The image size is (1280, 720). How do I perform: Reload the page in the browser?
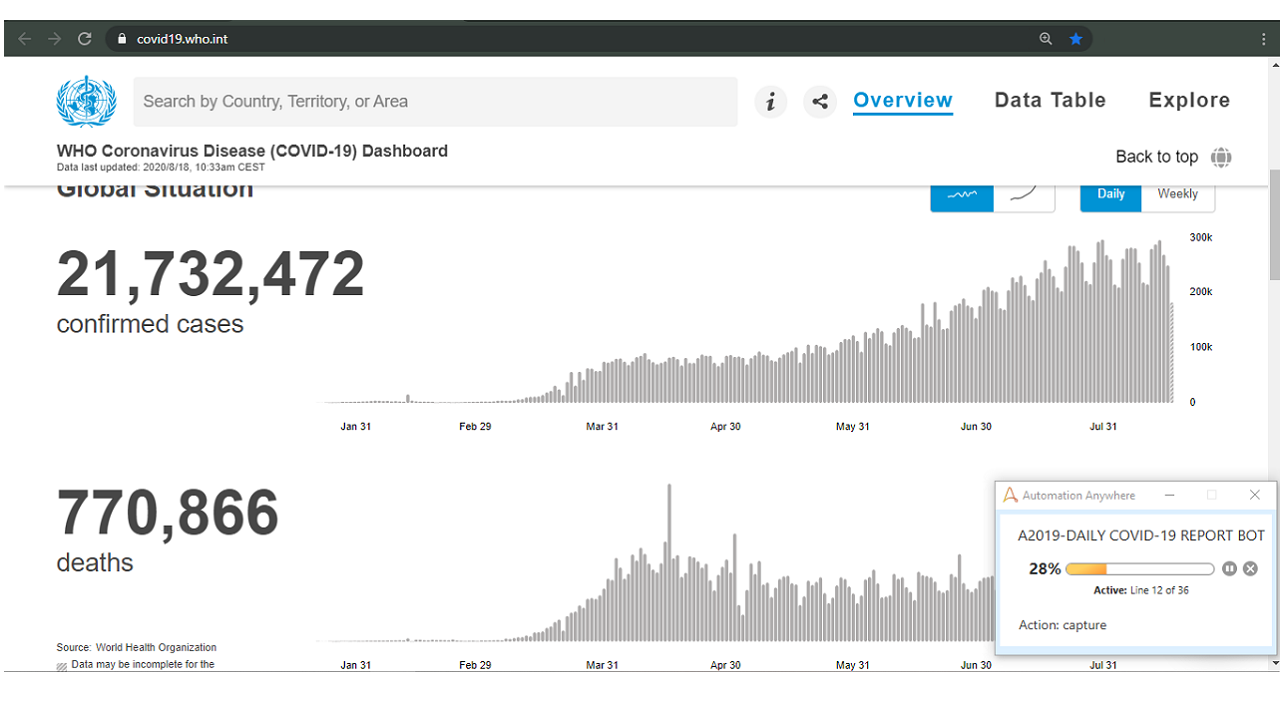coord(85,39)
